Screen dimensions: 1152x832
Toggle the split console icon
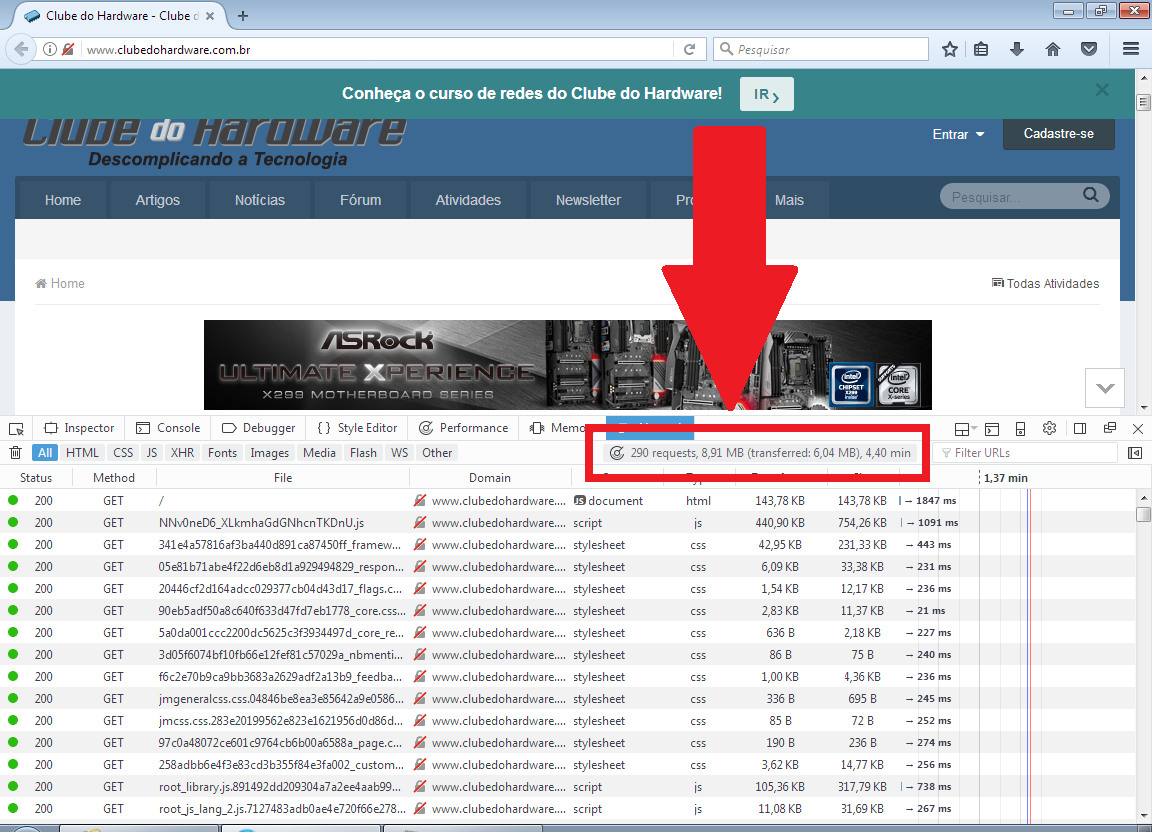[992, 428]
